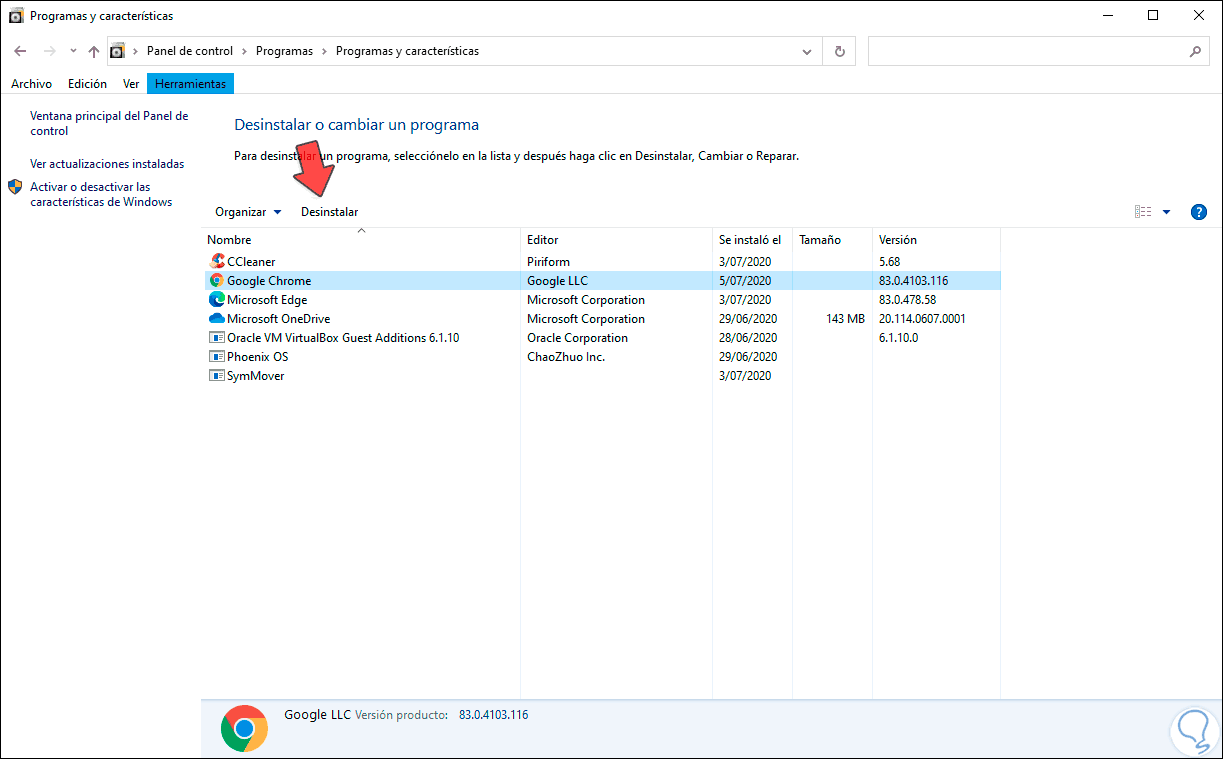This screenshot has width=1223, height=759.
Task: Click the 5.68 version cell
Action: pyautogui.click(x=889, y=262)
